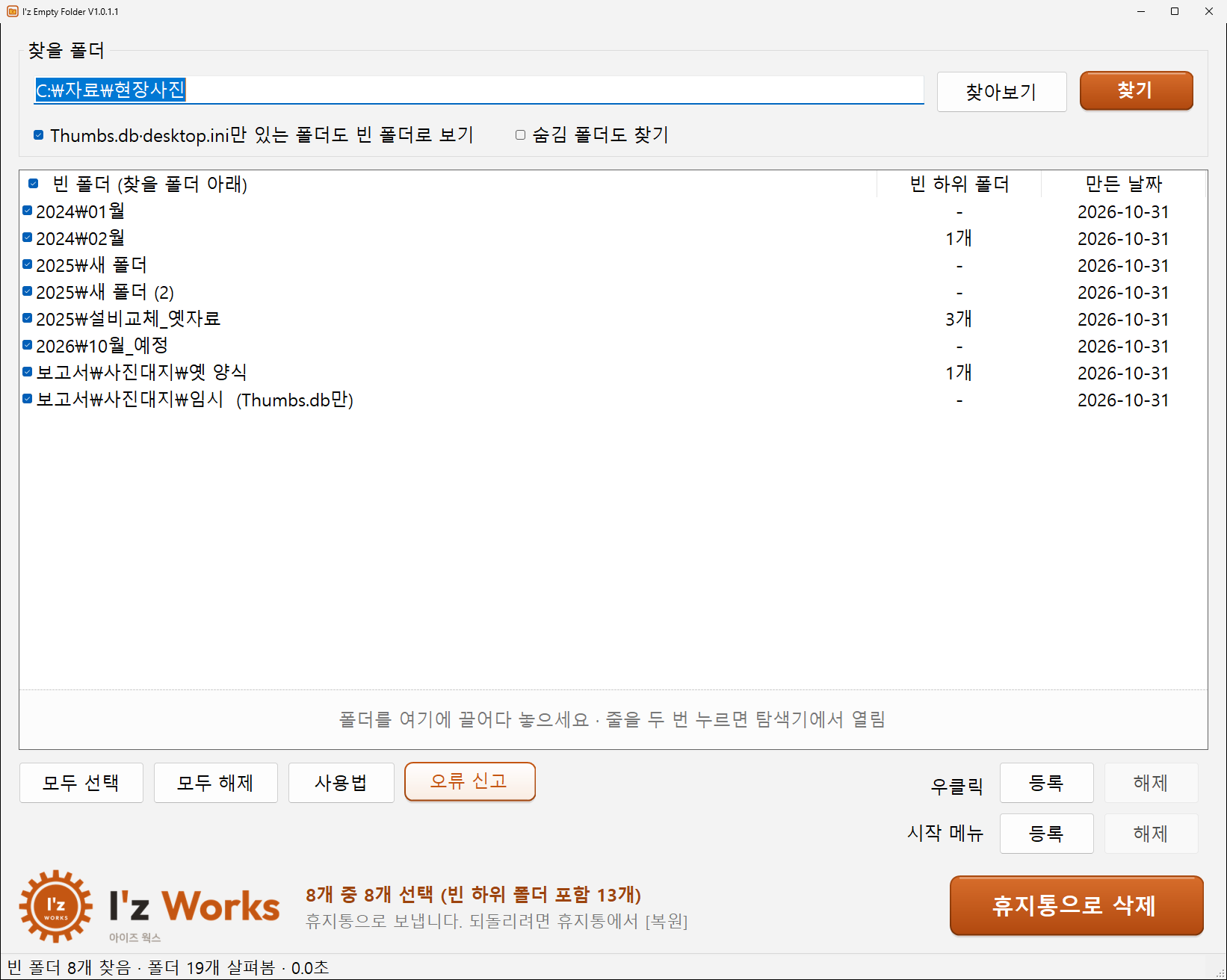Click the (Thumbs.db만) note text

click(295, 400)
